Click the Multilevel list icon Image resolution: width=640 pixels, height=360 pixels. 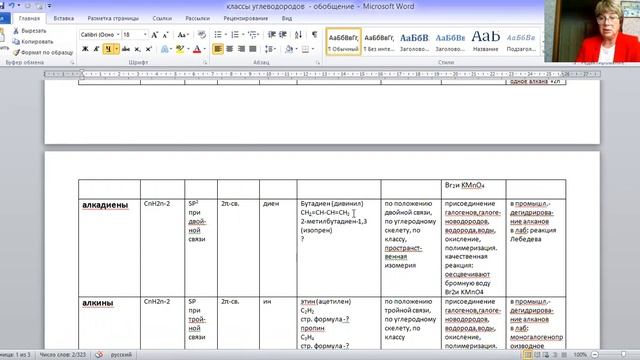252,35
